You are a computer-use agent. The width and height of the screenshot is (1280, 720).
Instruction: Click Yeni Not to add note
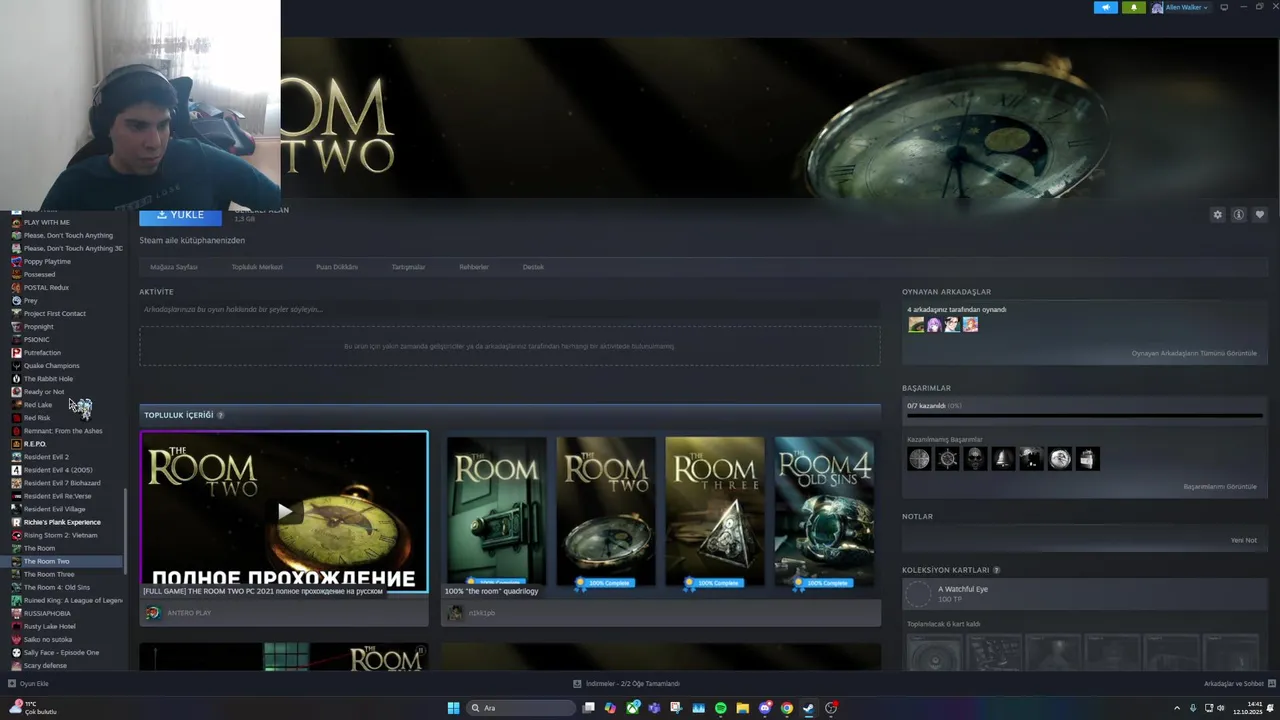pyautogui.click(x=1244, y=540)
